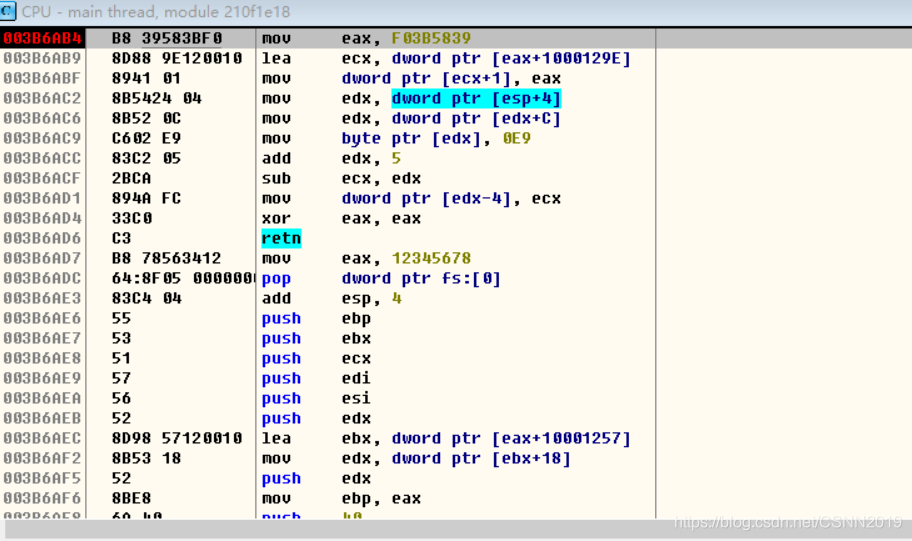
Task: Click hex bytes 'B8 78563412'
Action: (x=167, y=258)
